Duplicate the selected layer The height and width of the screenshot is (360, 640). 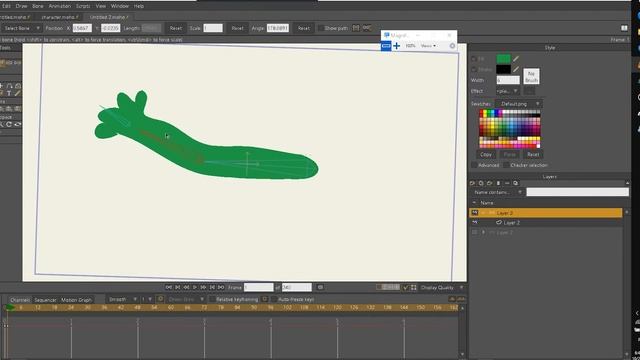click(481, 183)
